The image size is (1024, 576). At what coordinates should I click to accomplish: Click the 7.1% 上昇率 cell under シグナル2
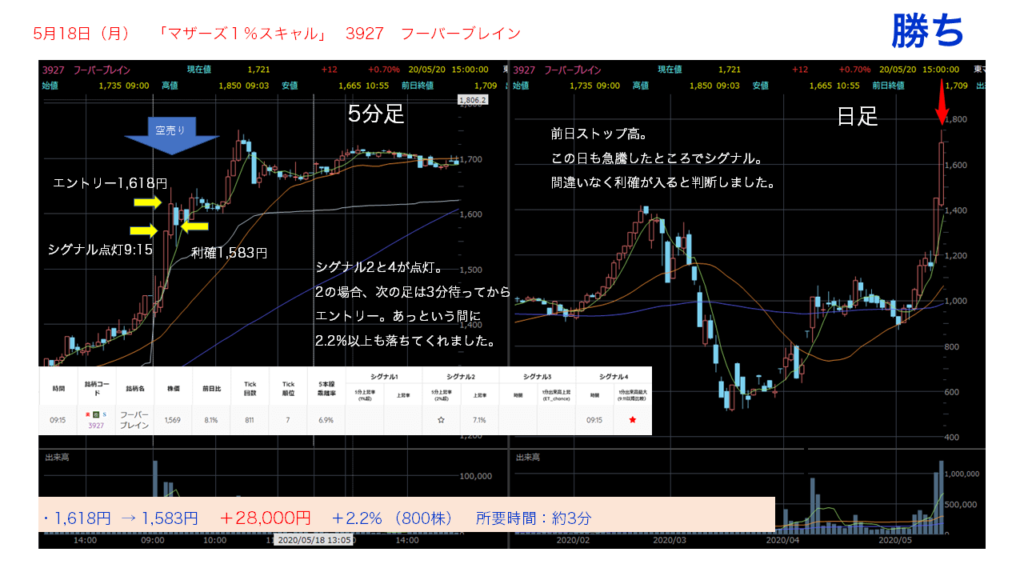(479, 420)
